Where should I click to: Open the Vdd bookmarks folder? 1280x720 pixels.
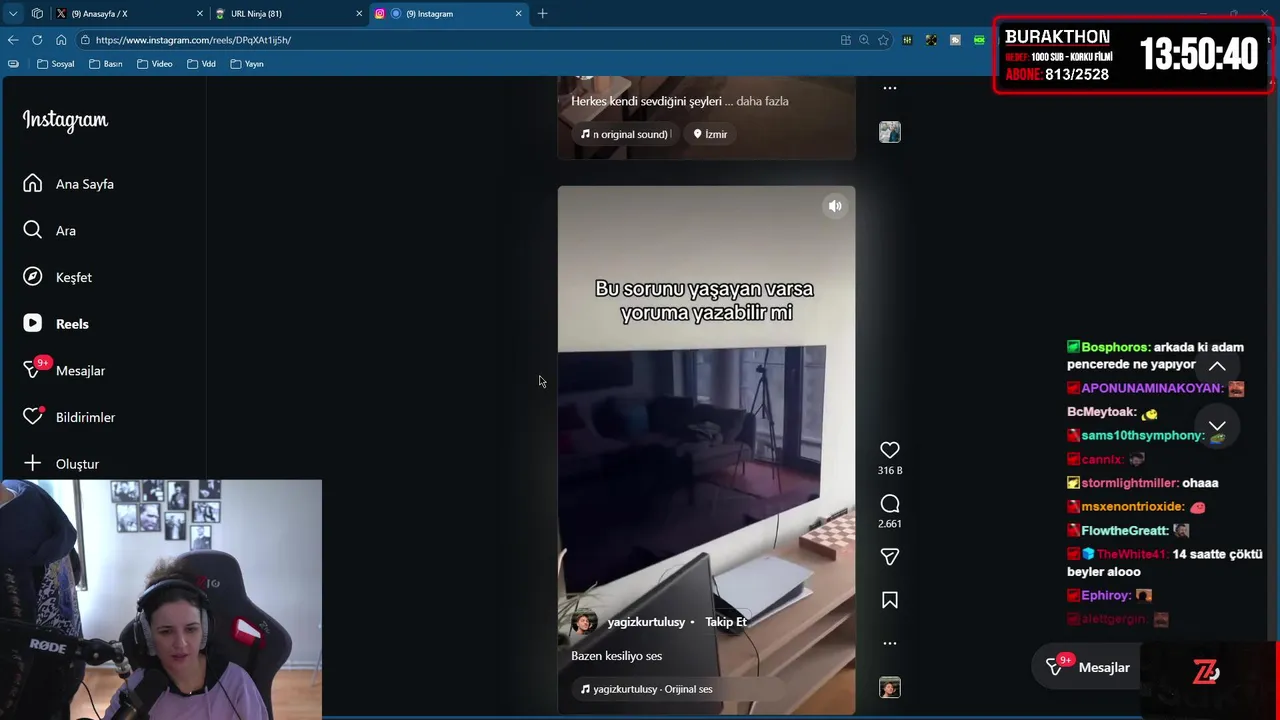point(201,64)
